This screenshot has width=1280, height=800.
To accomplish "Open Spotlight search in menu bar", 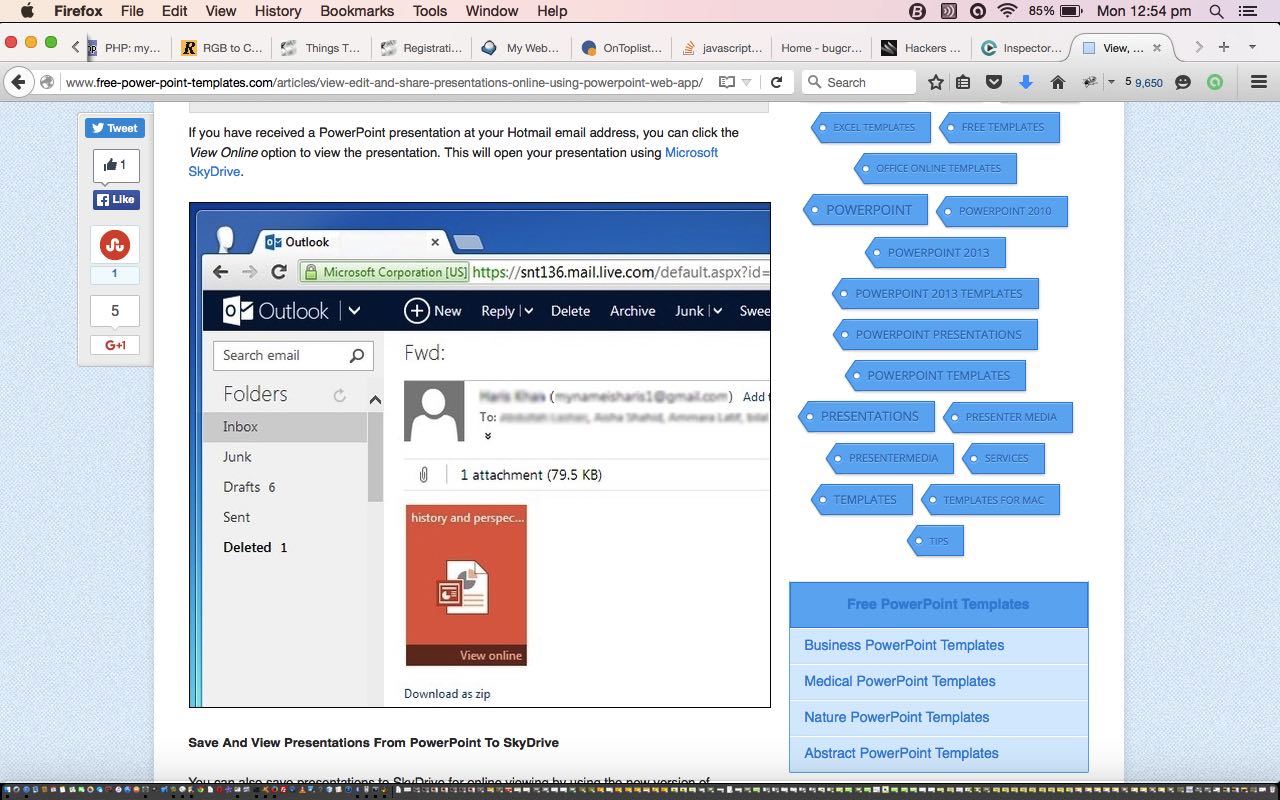I will point(1216,11).
